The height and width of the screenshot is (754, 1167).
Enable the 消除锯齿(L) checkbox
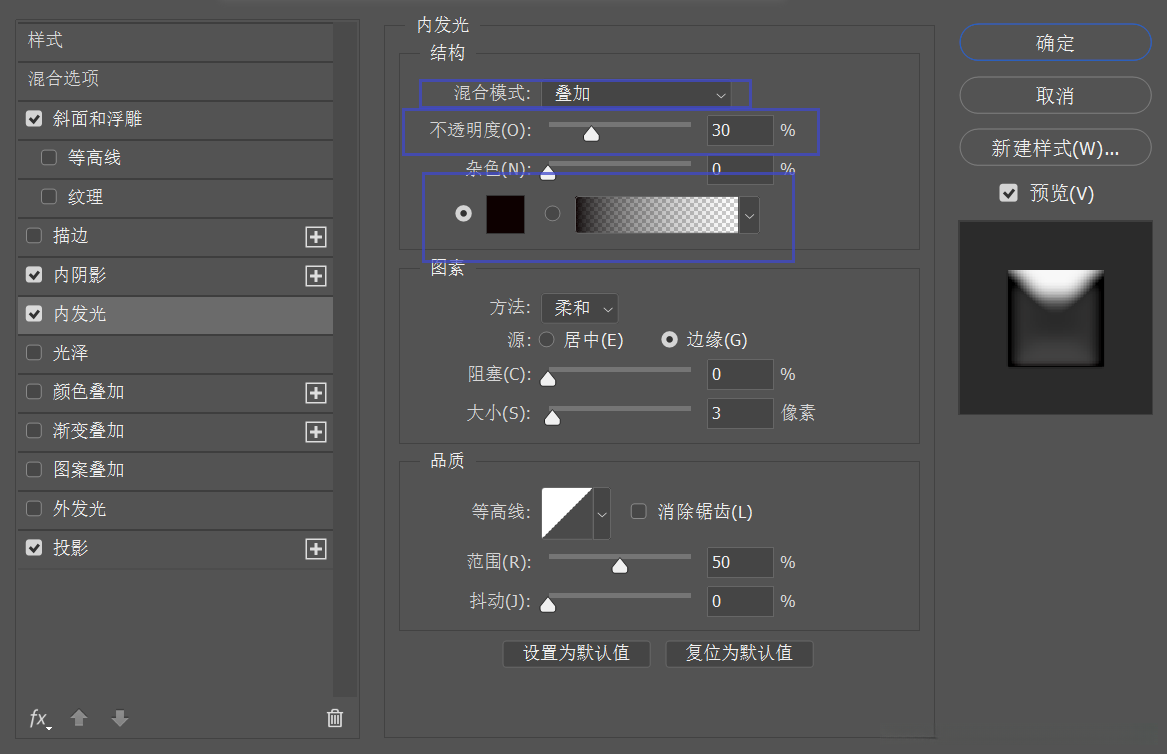[x=638, y=510]
